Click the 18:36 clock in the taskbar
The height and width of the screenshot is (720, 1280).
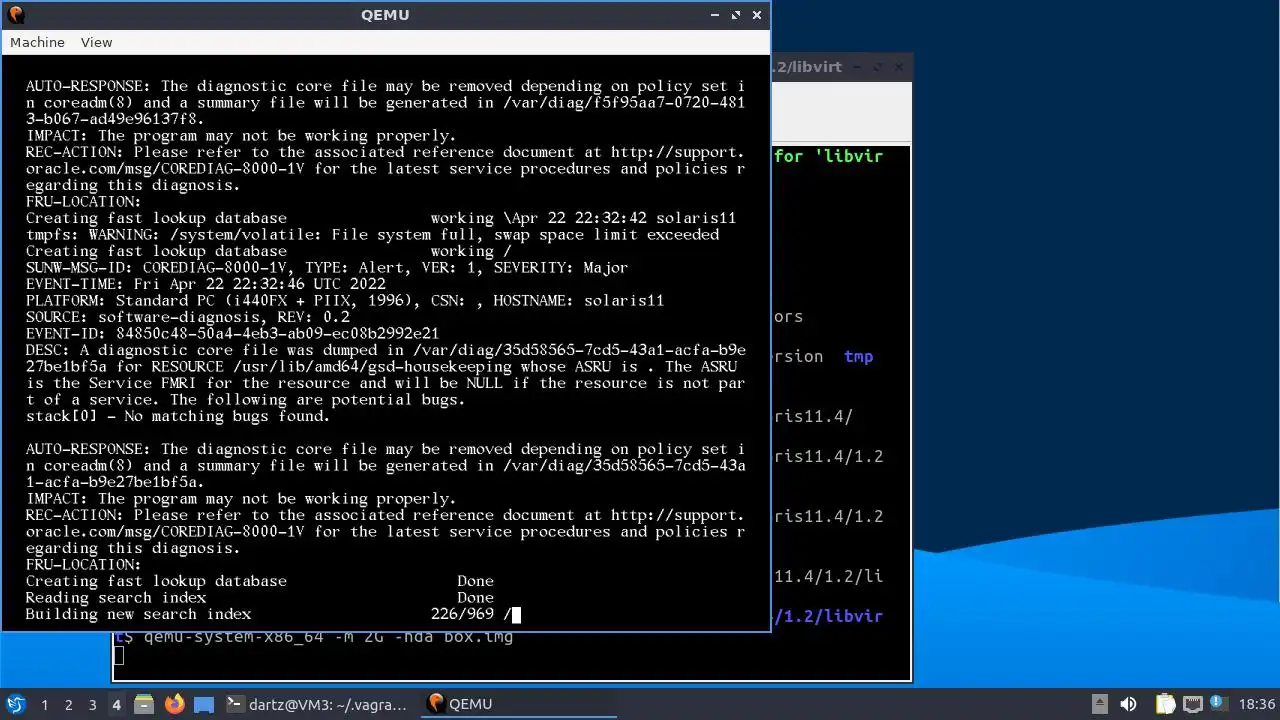[1257, 704]
